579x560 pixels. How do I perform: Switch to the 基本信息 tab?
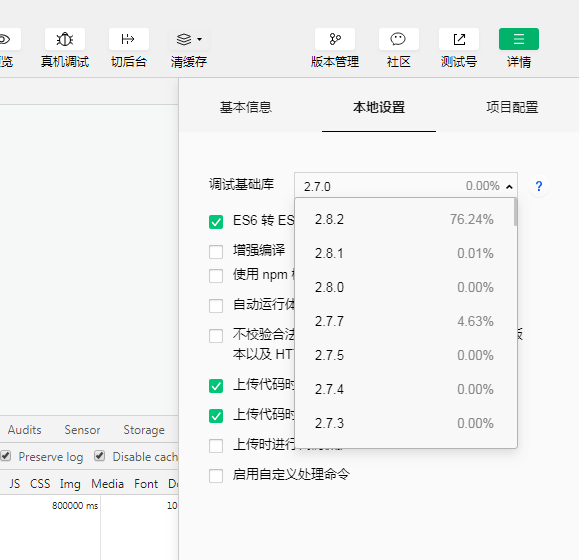[x=246, y=107]
